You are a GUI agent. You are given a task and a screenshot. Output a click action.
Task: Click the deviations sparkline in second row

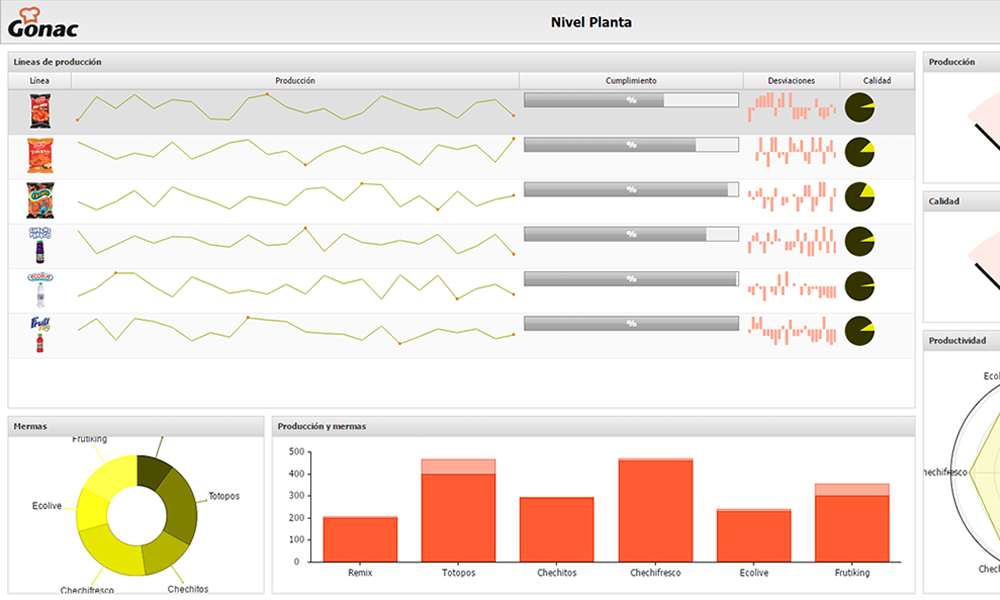(792, 152)
